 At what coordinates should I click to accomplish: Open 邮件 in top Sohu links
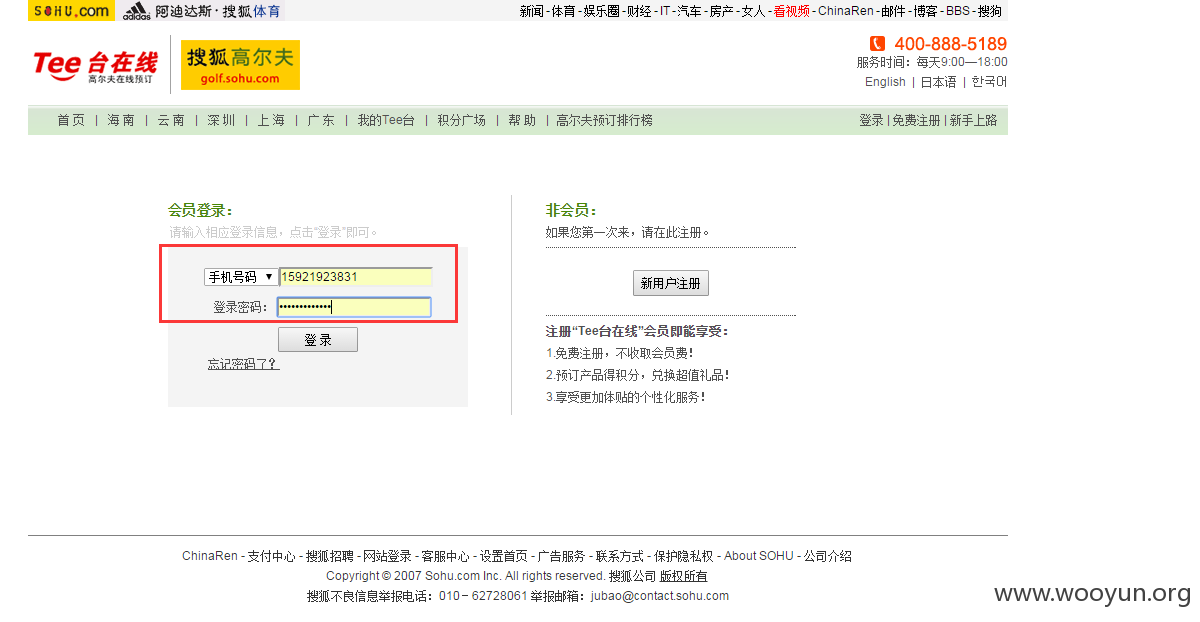893,11
